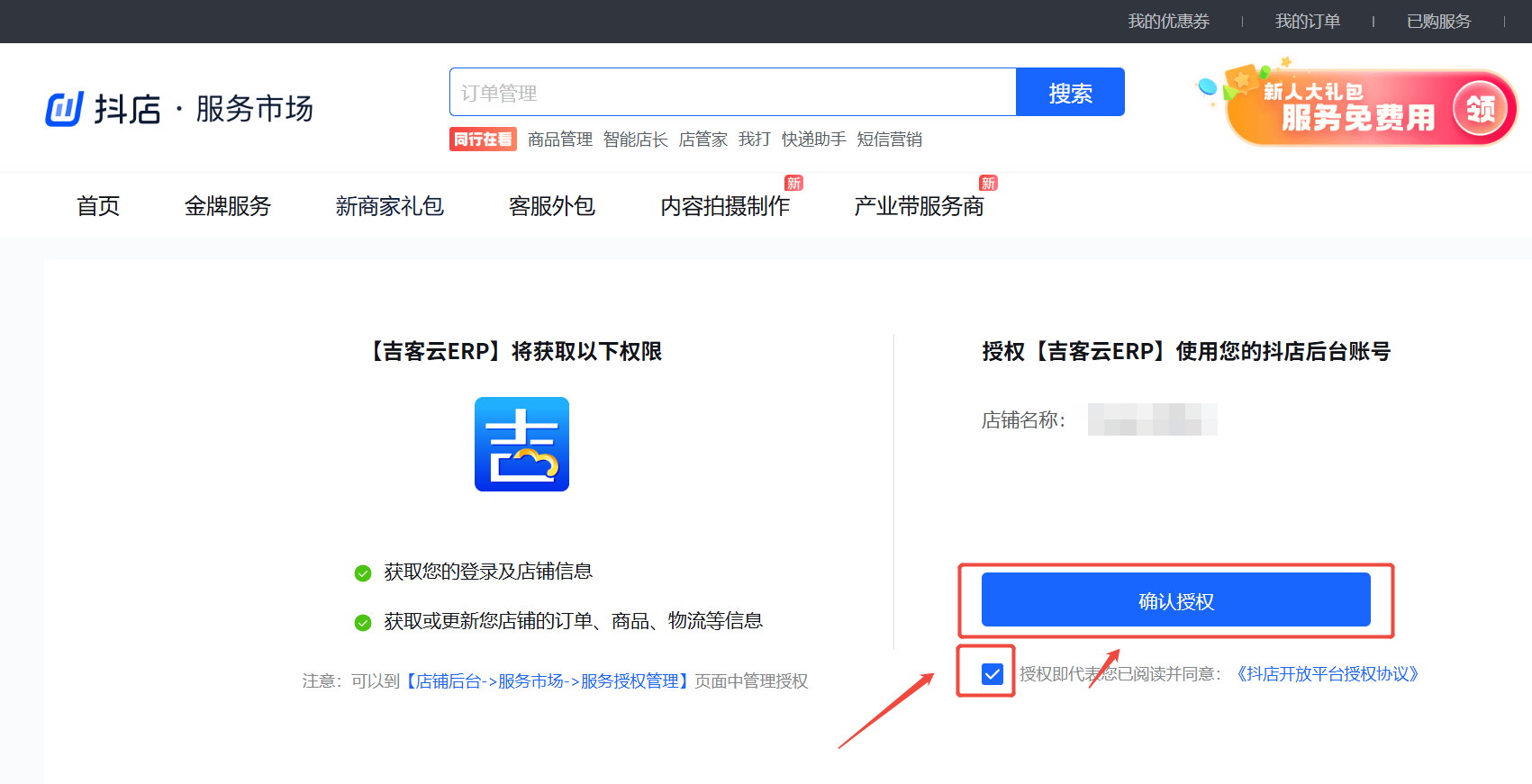
Task: Click heading 【吉客云ERP】将获取以下权限
Action: [x=514, y=351]
